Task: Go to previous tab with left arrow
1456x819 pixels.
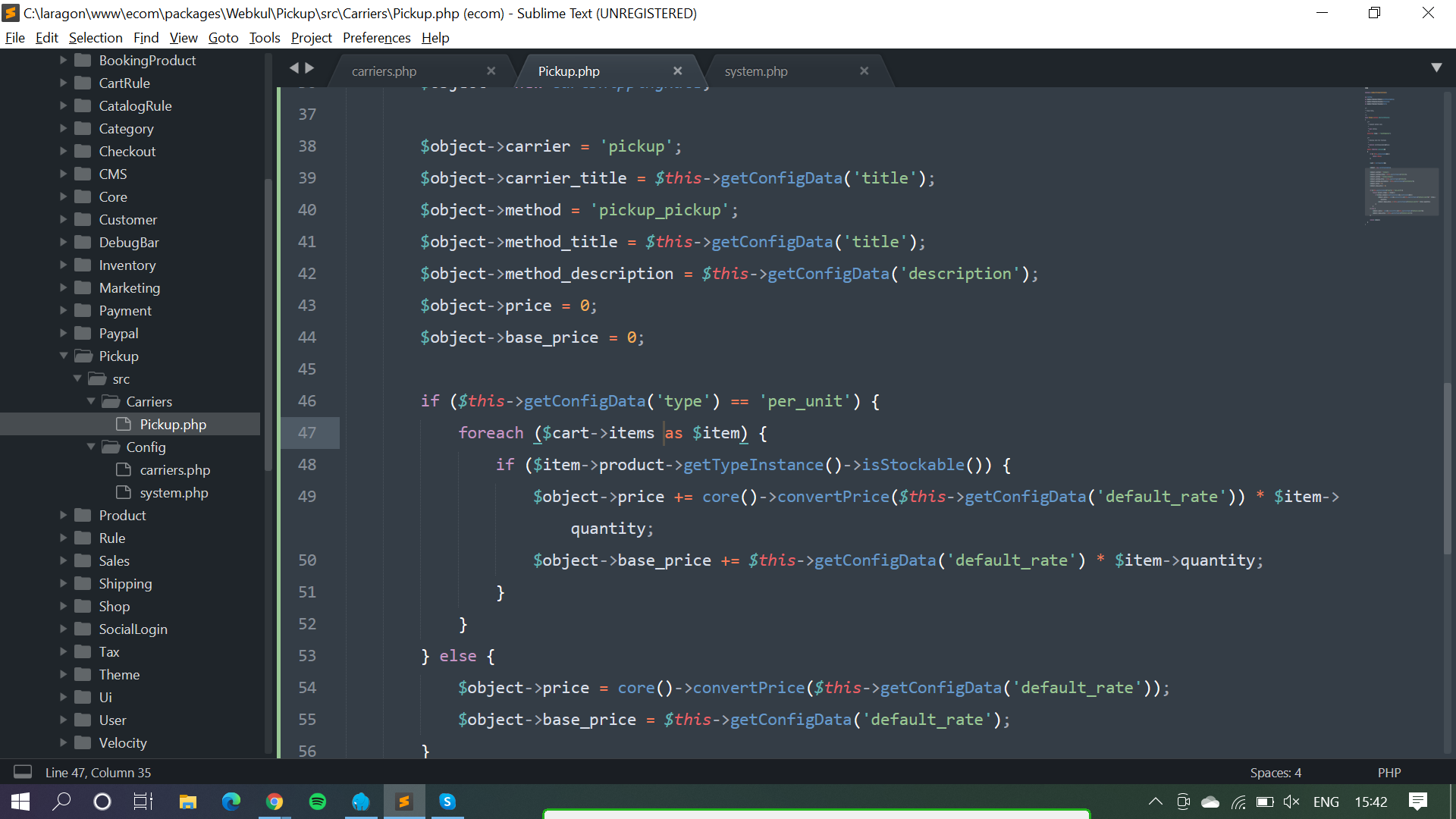Action: coord(293,68)
